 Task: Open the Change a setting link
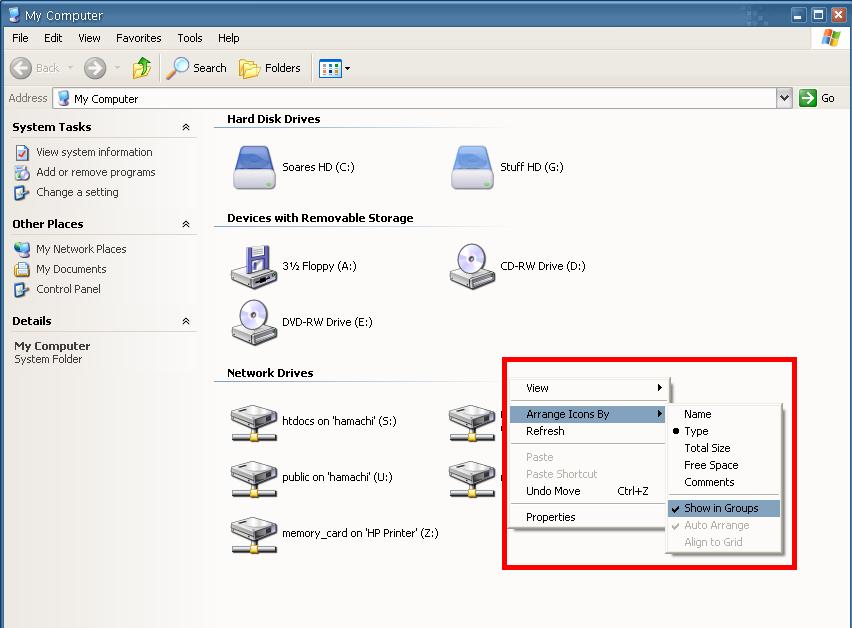point(77,192)
